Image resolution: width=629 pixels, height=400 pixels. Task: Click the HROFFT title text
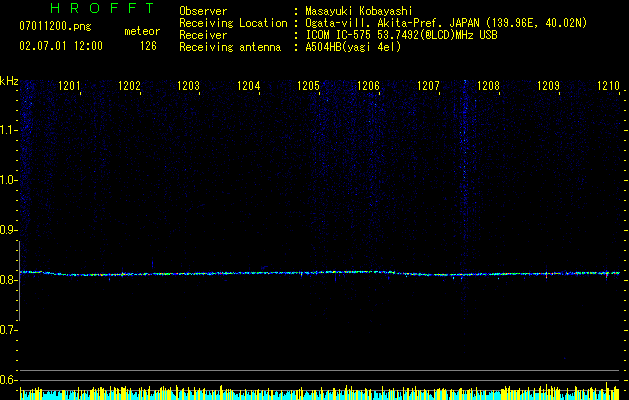[x=103, y=8]
